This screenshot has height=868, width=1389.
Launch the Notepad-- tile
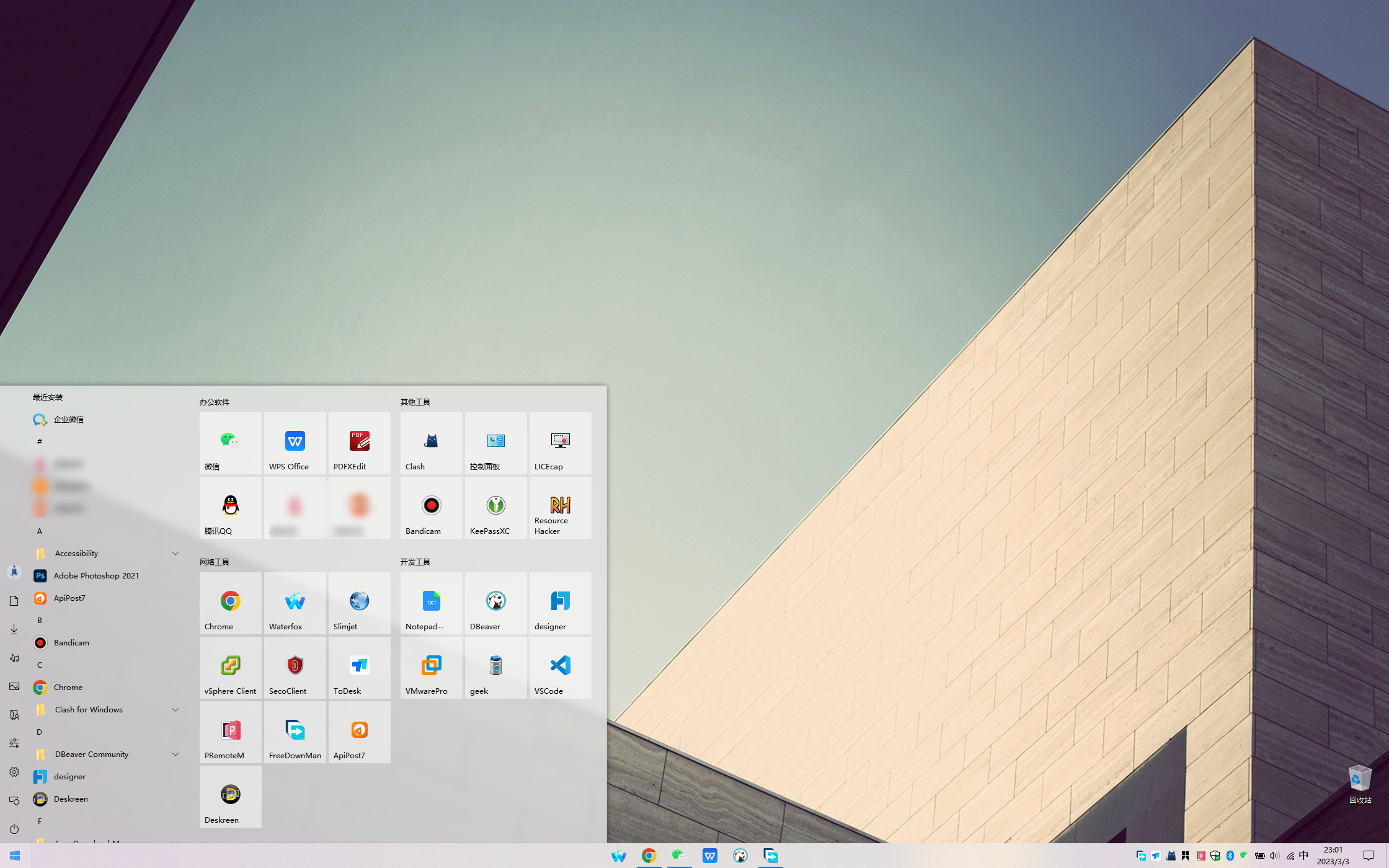[431, 603]
